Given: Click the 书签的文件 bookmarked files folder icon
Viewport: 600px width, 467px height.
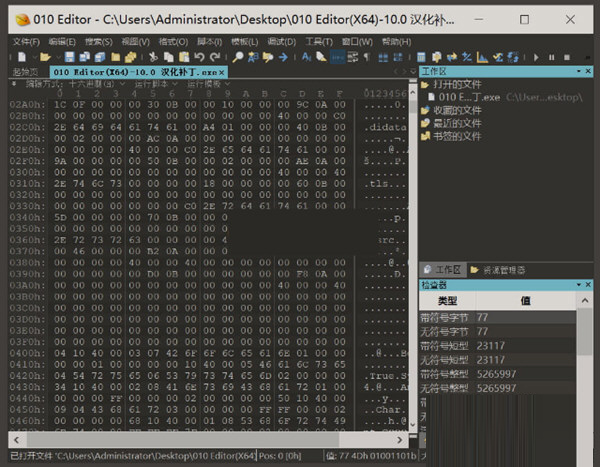Looking at the screenshot, I should click(x=426, y=135).
